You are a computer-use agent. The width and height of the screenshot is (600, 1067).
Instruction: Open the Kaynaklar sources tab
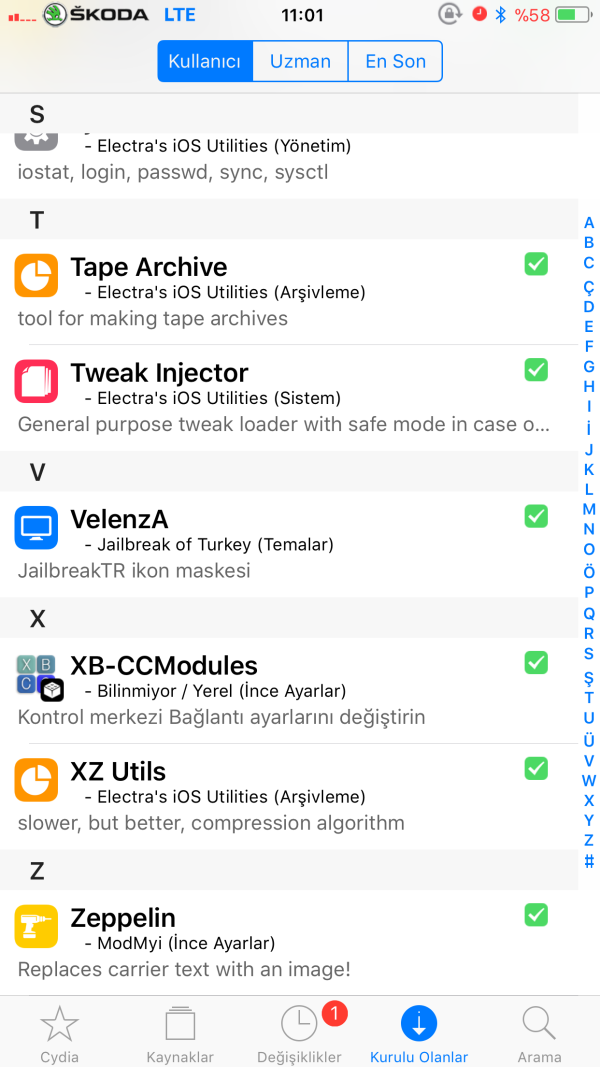coord(180,1034)
